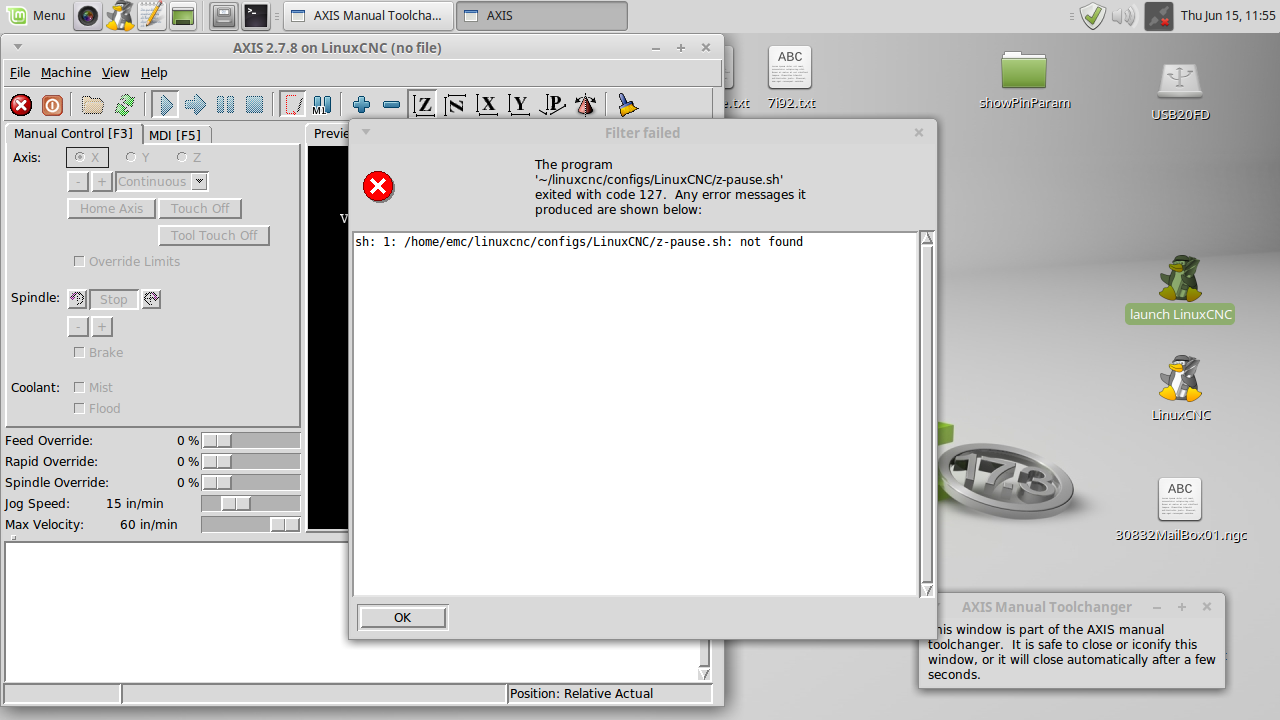Screen dimensions: 1280x720
Task: Open launch LinuxCNC desktop icon
Action: (x=1179, y=289)
